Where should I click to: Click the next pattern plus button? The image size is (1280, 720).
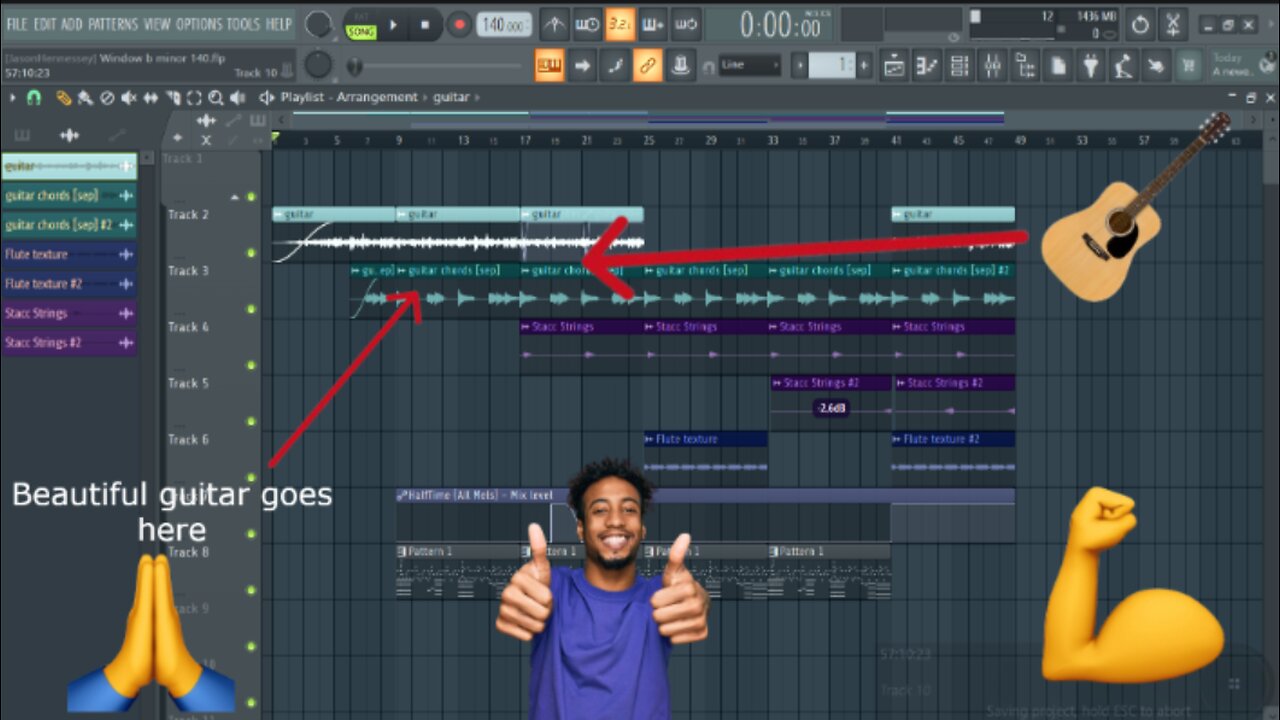click(x=864, y=67)
